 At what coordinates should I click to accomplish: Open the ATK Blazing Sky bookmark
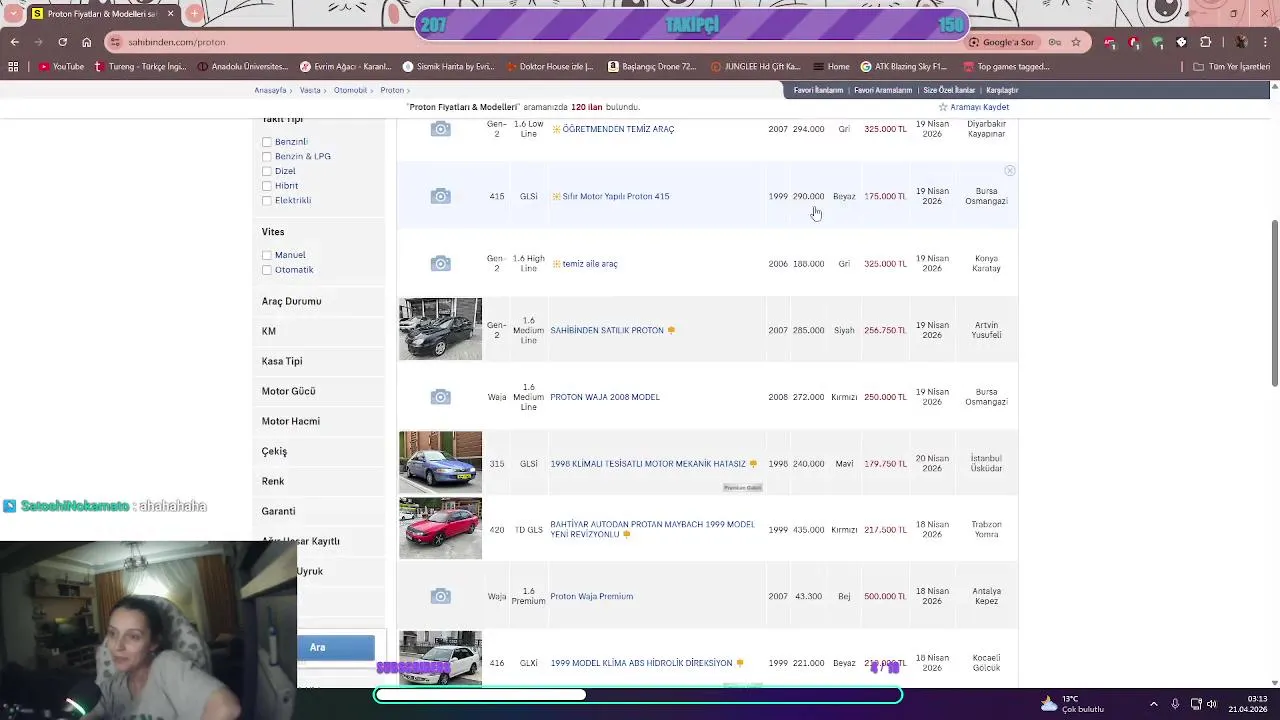[903, 67]
